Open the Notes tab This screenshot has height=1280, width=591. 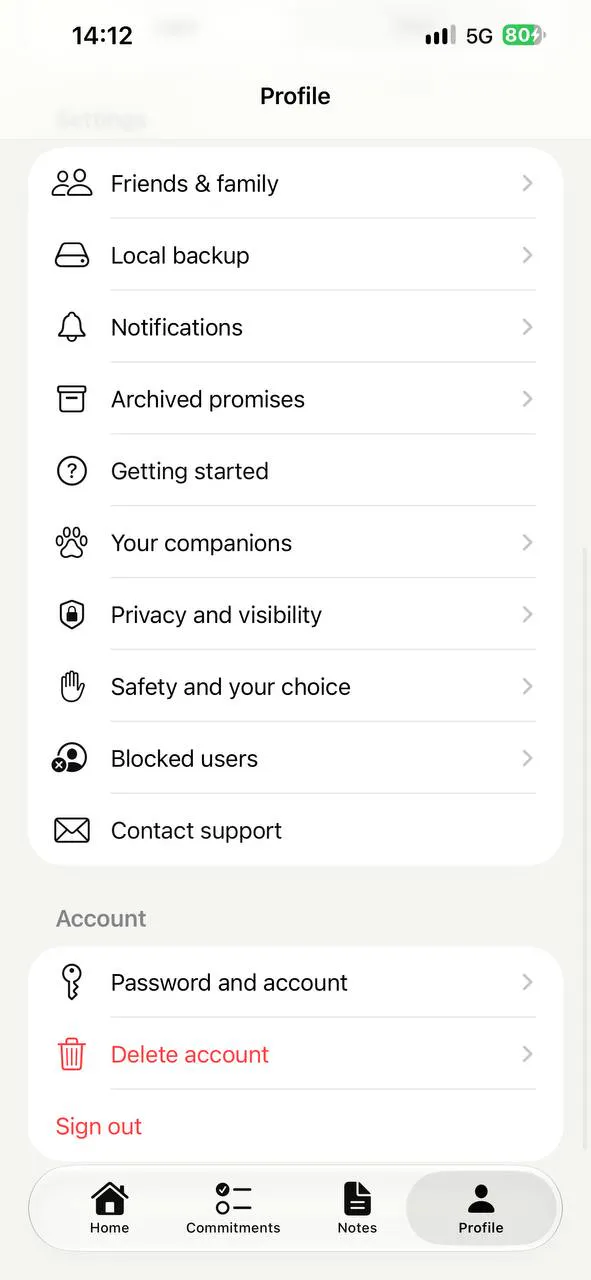click(x=357, y=1208)
